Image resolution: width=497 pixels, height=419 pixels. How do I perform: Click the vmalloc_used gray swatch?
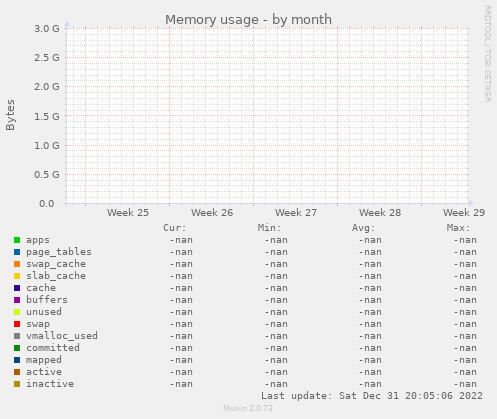(17, 336)
